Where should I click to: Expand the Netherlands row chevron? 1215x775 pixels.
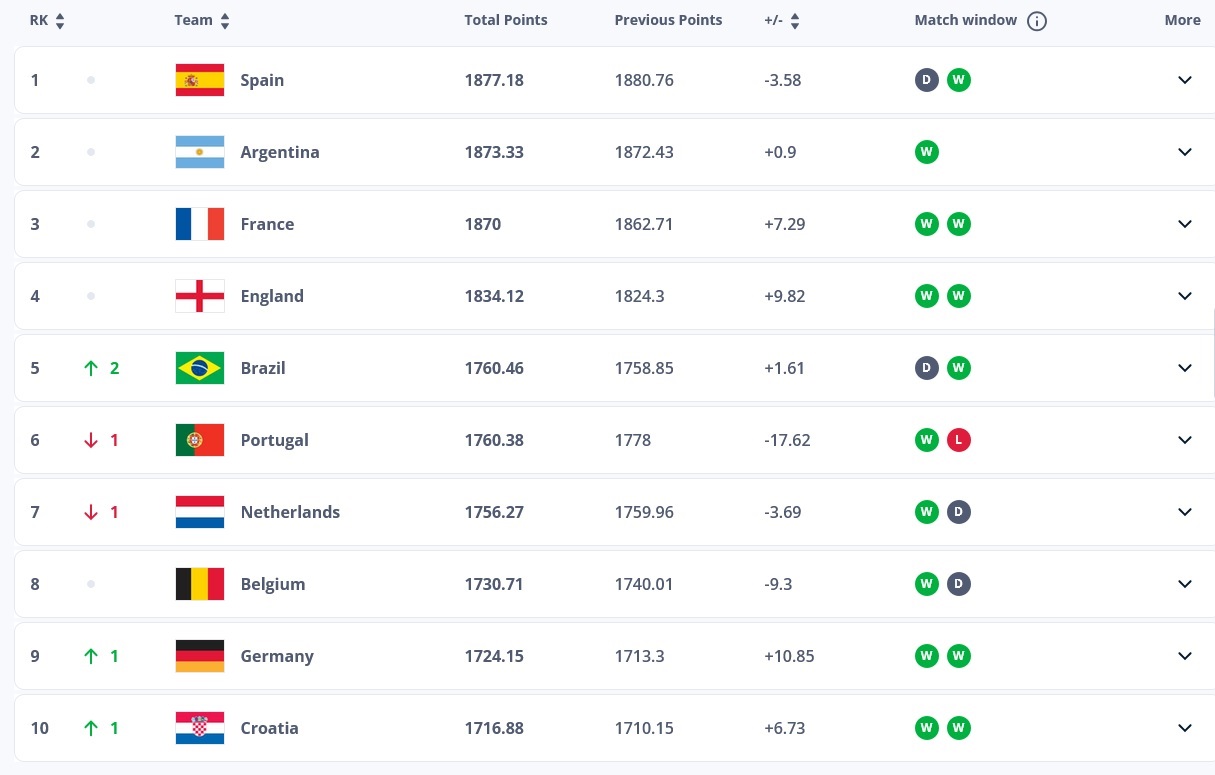coord(1184,512)
